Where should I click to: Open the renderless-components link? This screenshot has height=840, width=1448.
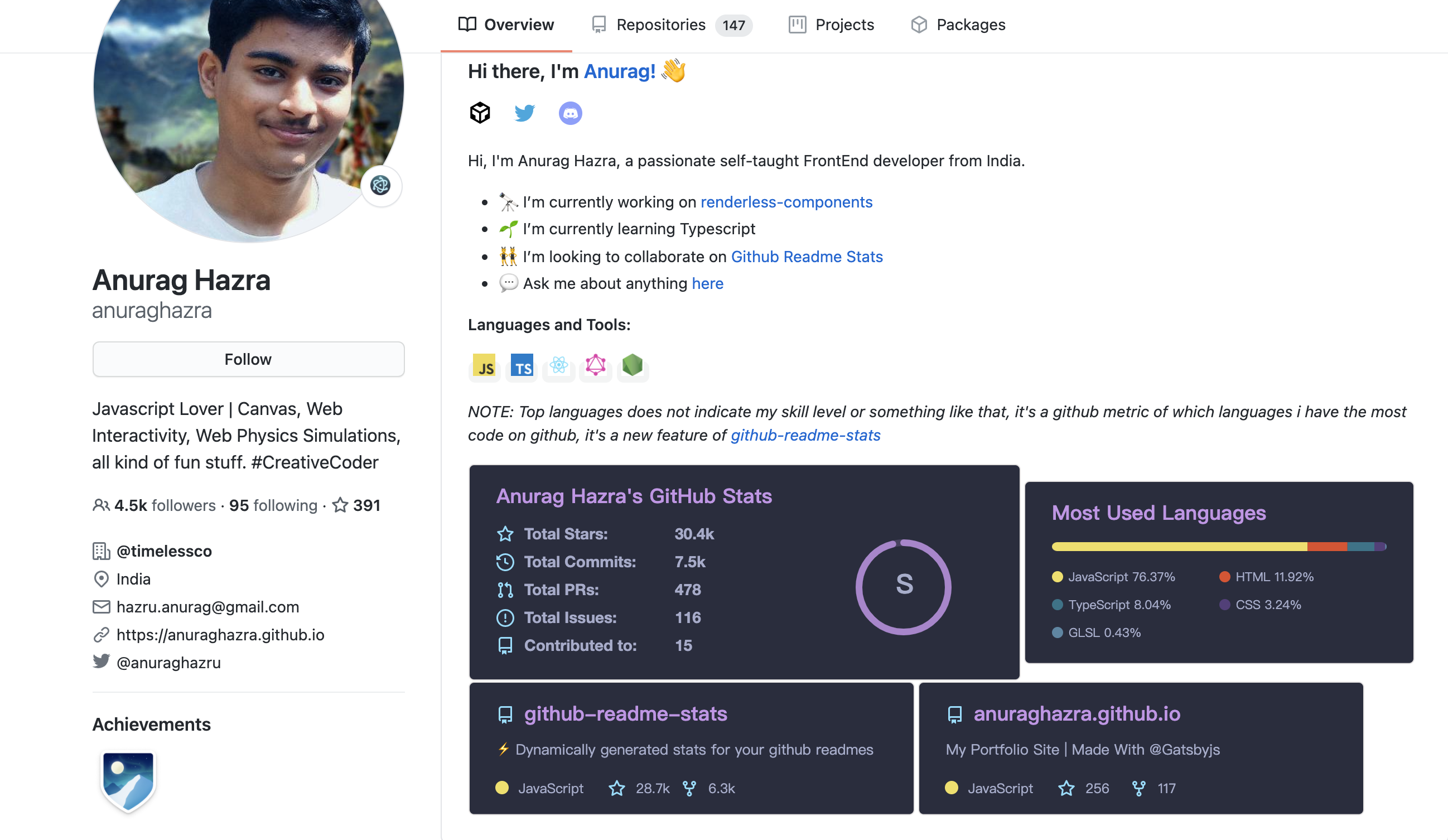[786, 202]
